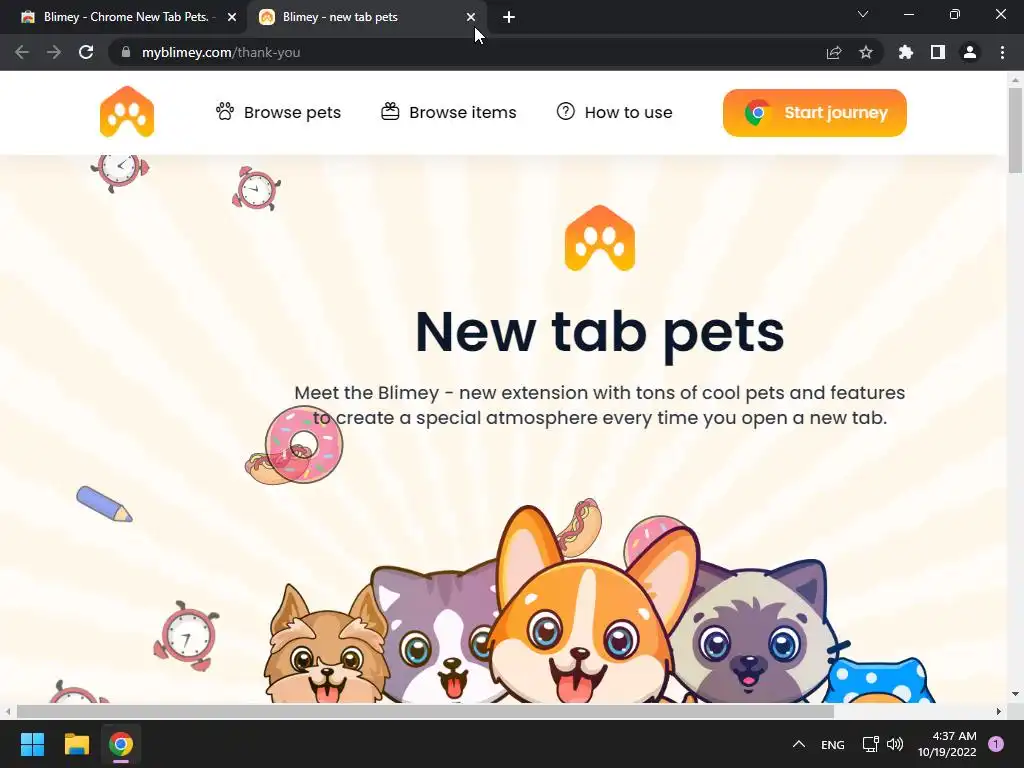Go back to the previous page

point(22,52)
